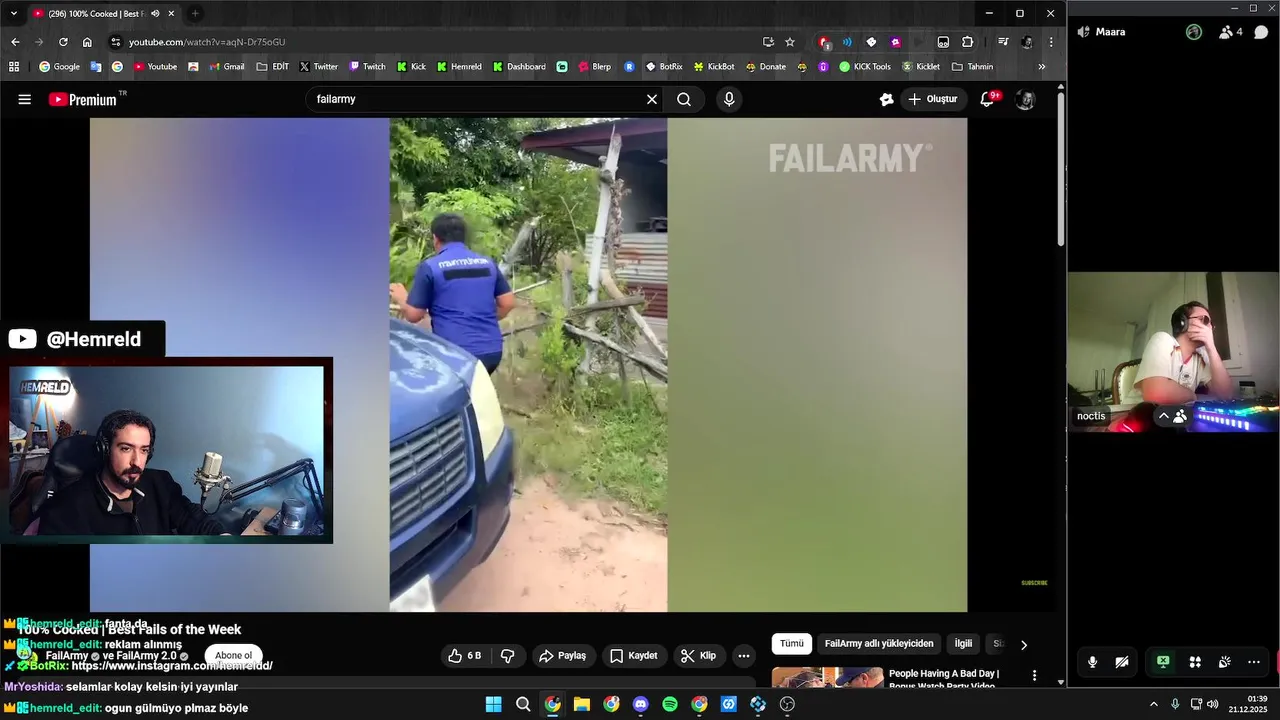The width and height of the screenshot is (1280, 720).
Task: Open more actions under the video
Action: 743,656
